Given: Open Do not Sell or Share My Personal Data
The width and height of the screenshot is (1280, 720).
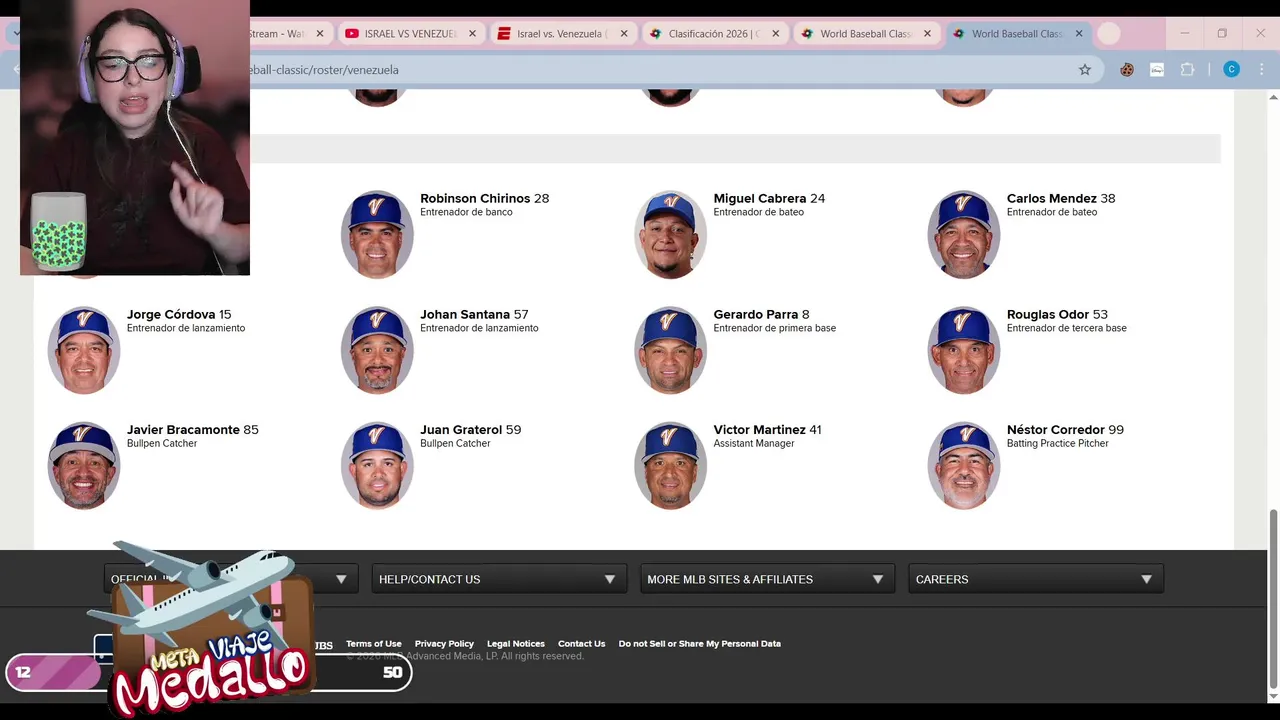Looking at the screenshot, I should (x=699, y=644).
